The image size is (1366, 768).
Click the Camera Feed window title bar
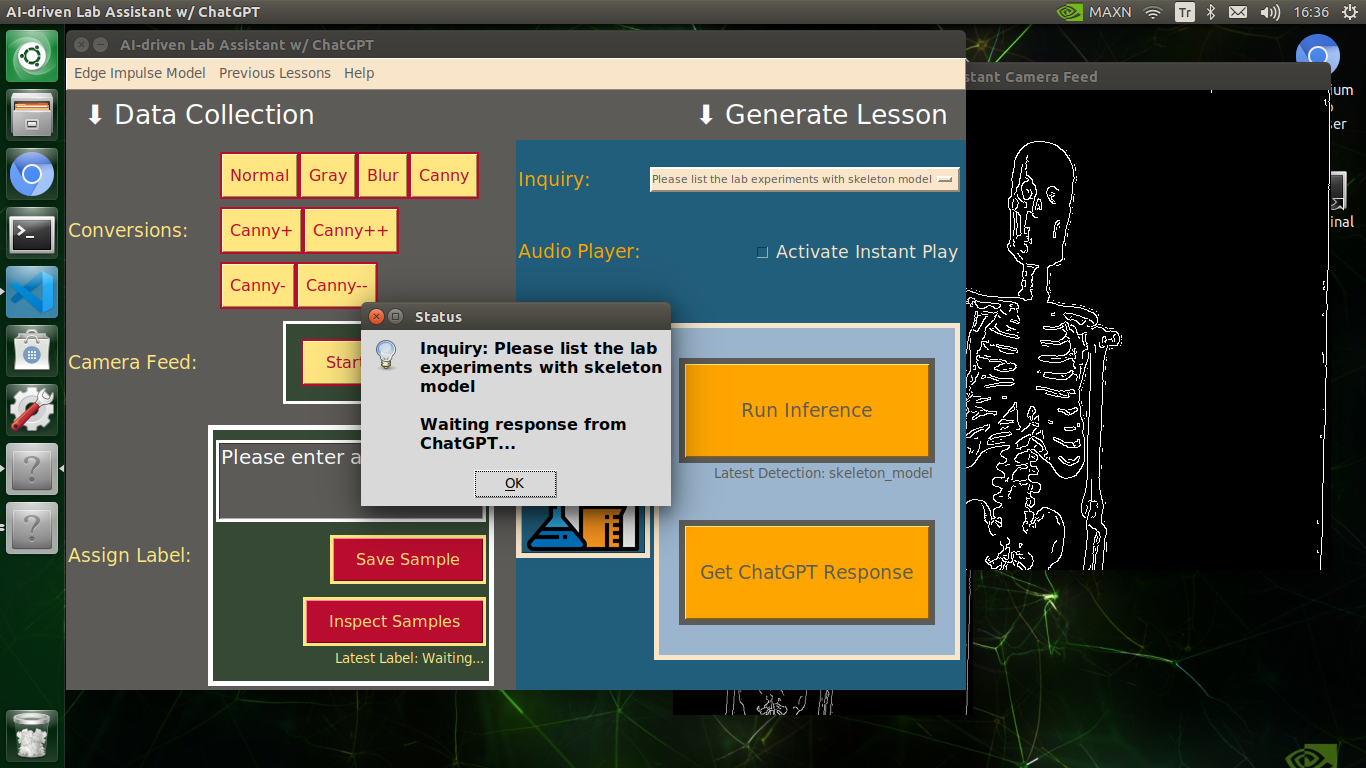pos(1148,76)
